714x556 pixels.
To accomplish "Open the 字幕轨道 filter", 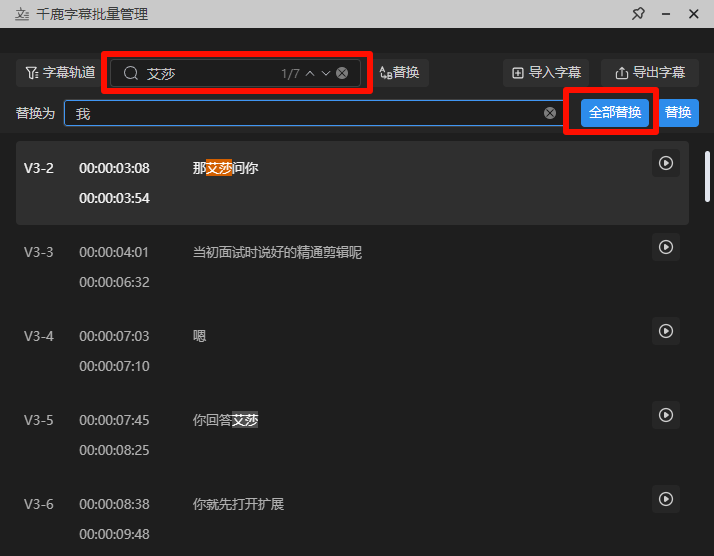I will click(61, 73).
